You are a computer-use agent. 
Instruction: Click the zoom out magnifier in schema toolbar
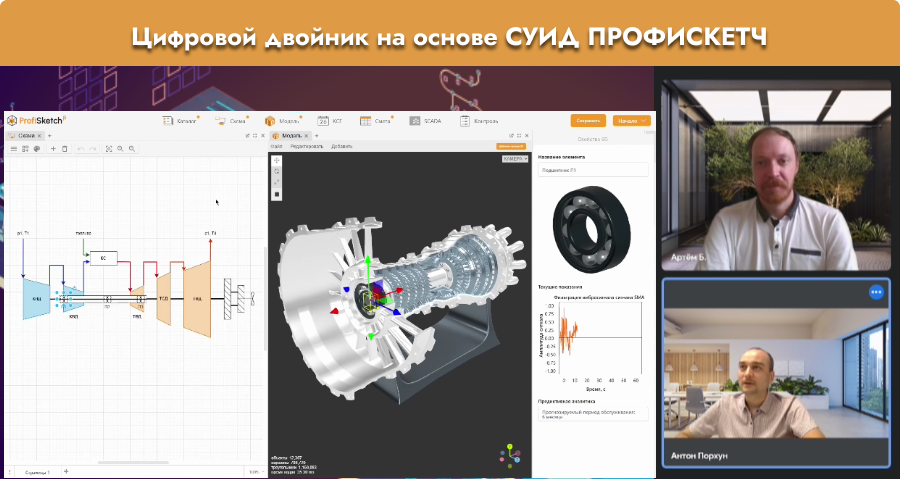[x=131, y=149]
